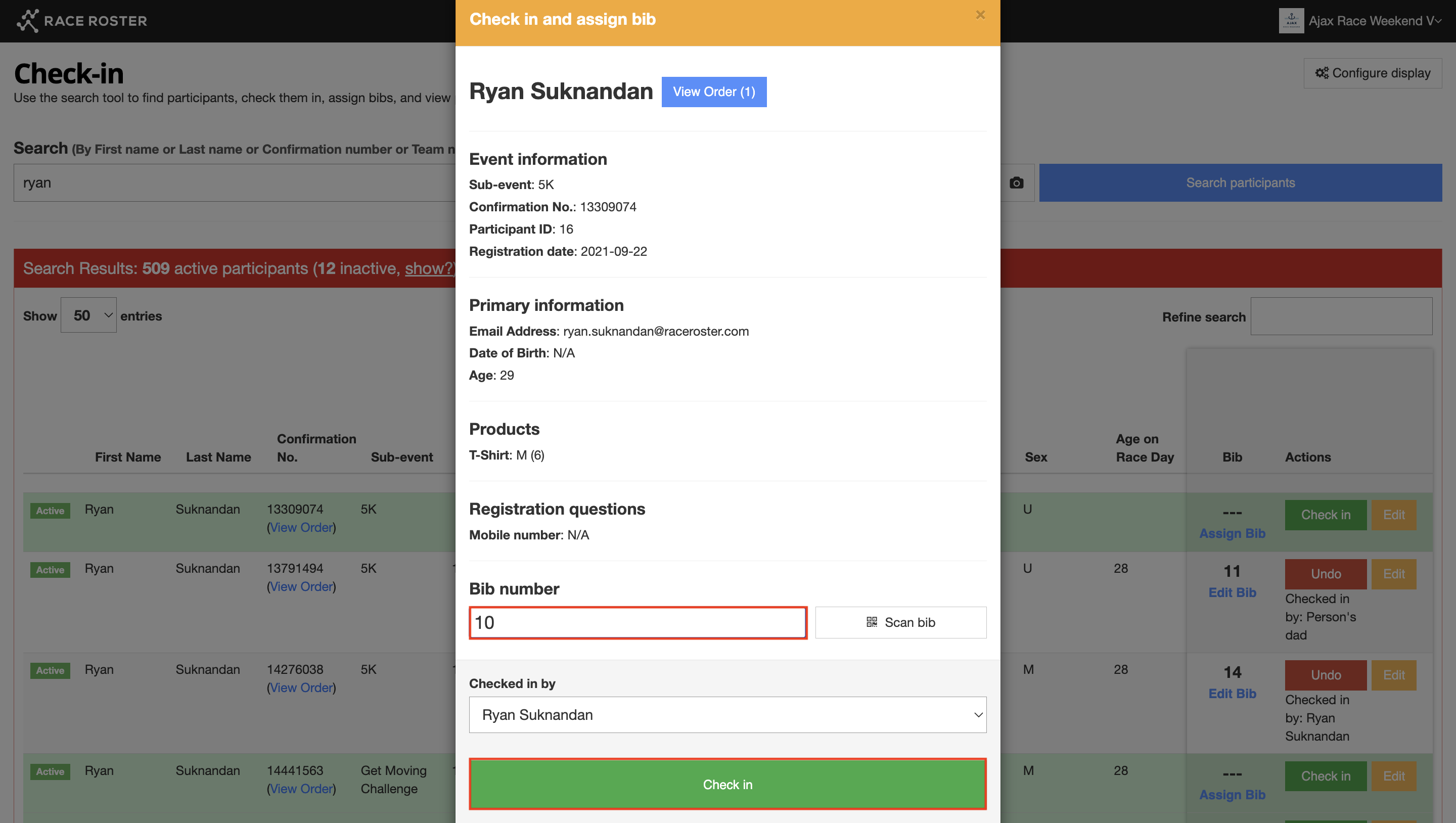The width and height of the screenshot is (1456, 823).
Task: Open Configure display gear button
Action: tap(1373, 73)
